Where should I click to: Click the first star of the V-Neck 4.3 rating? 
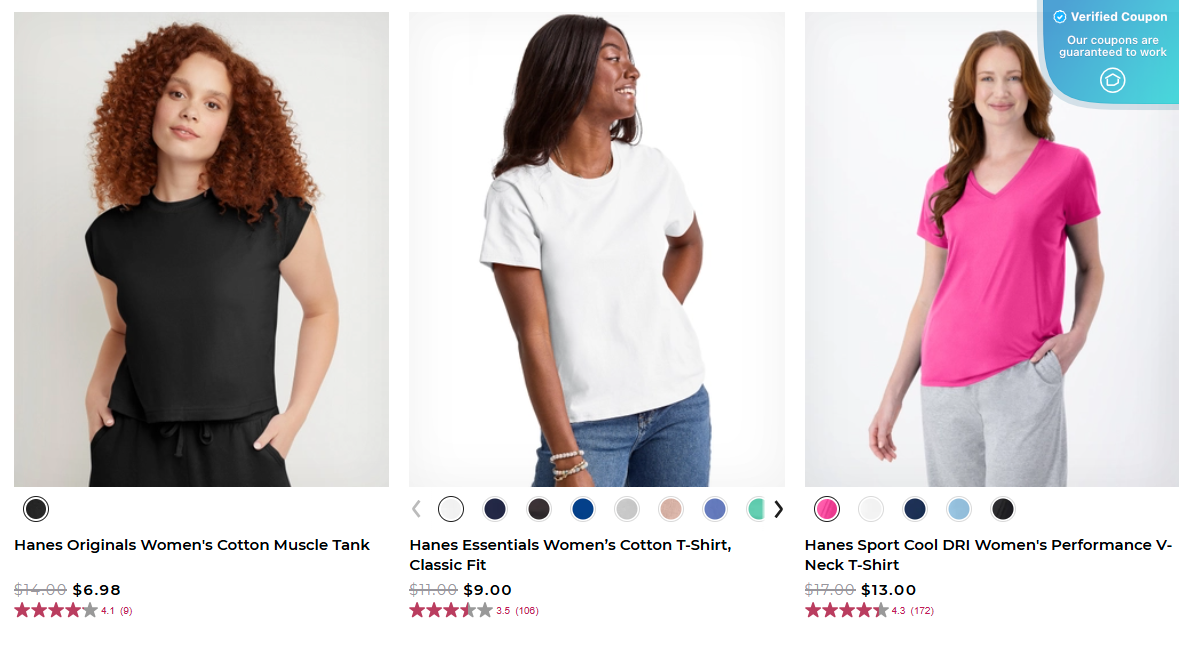pyautogui.click(x=811, y=610)
